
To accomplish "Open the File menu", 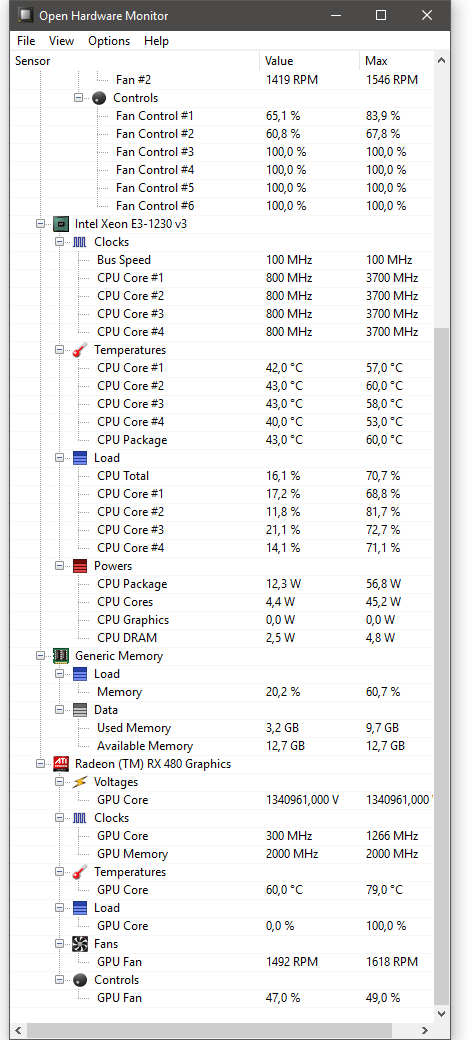I will (26, 40).
